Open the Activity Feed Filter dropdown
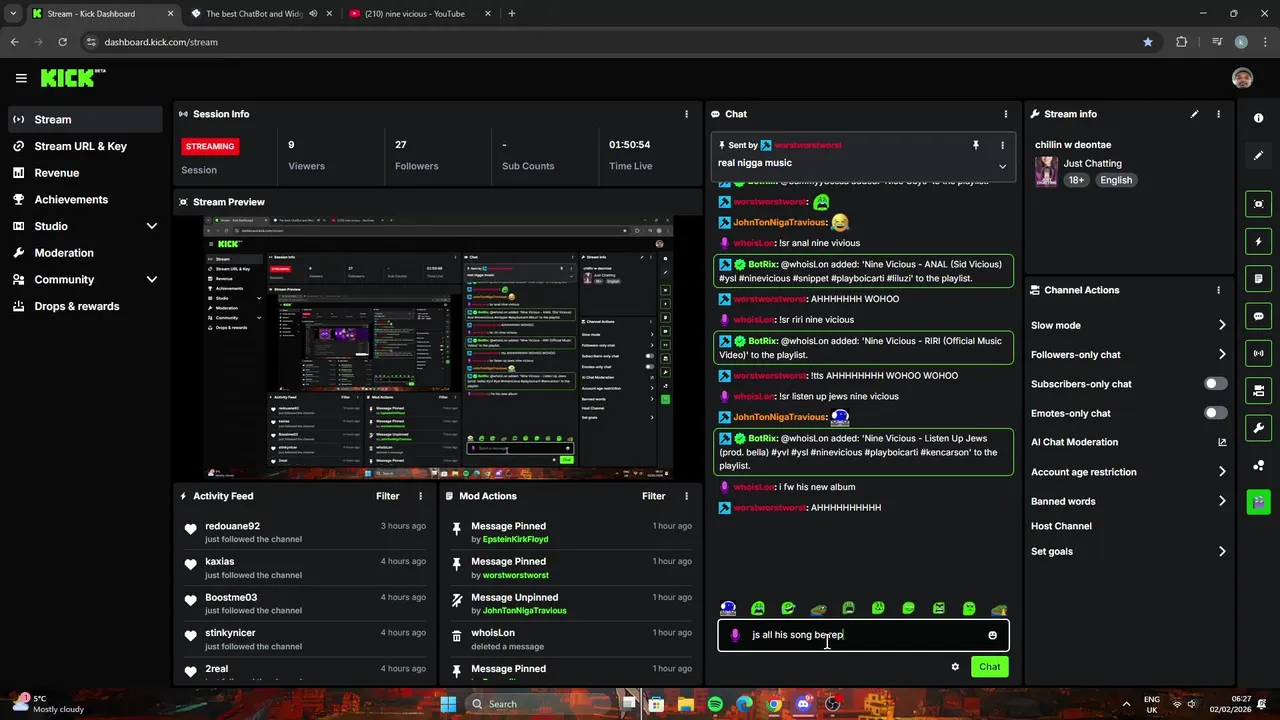Image resolution: width=1280 pixels, height=720 pixels. pyautogui.click(x=387, y=496)
